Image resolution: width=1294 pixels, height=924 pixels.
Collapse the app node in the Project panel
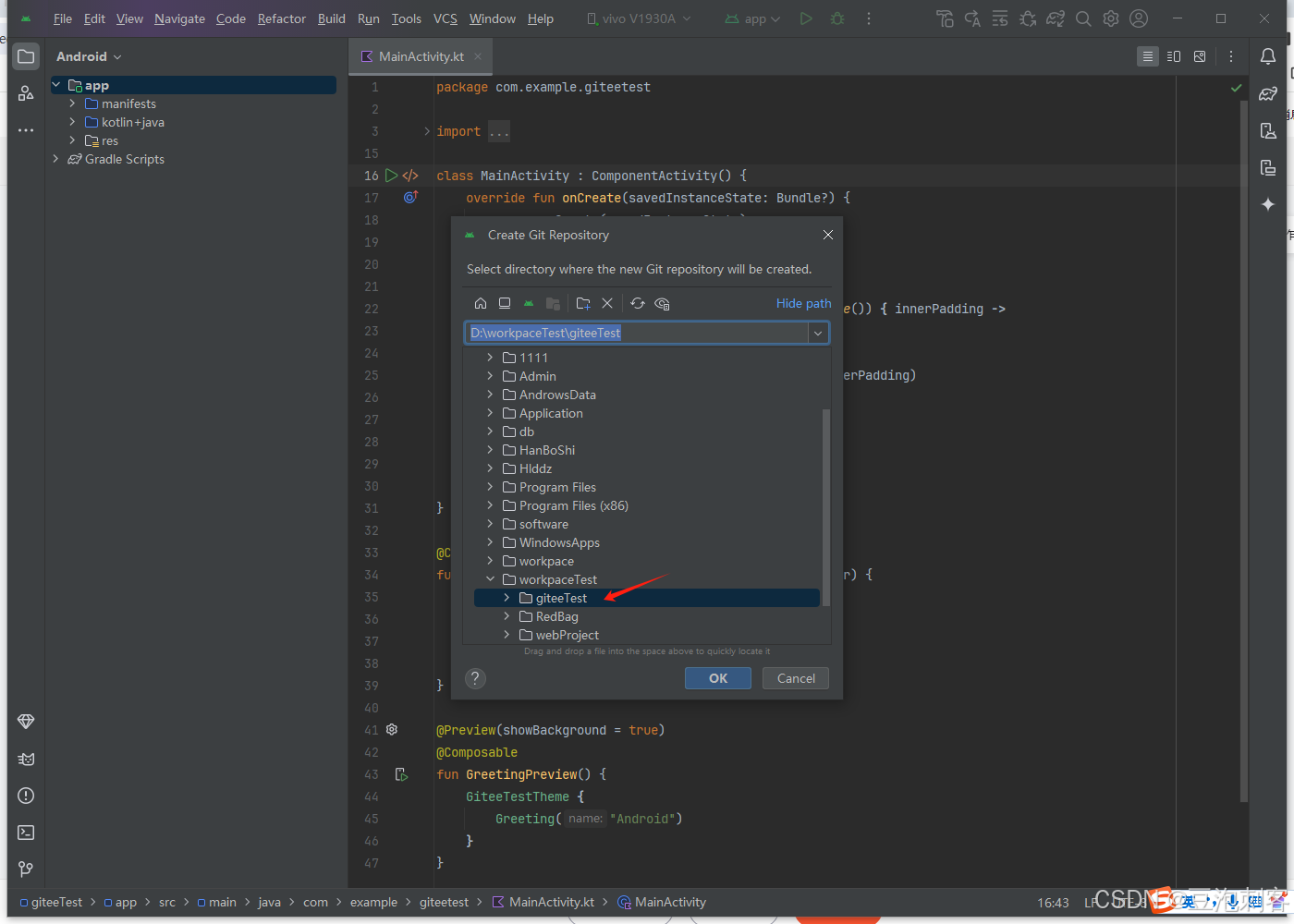pyautogui.click(x=56, y=84)
